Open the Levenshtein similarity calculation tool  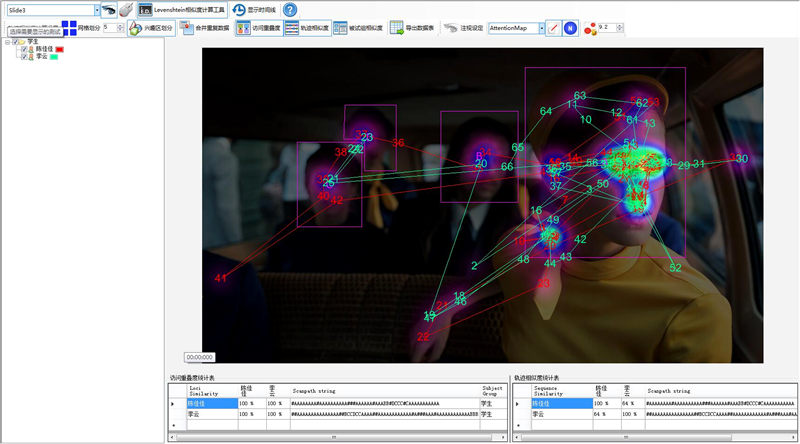[182, 10]
